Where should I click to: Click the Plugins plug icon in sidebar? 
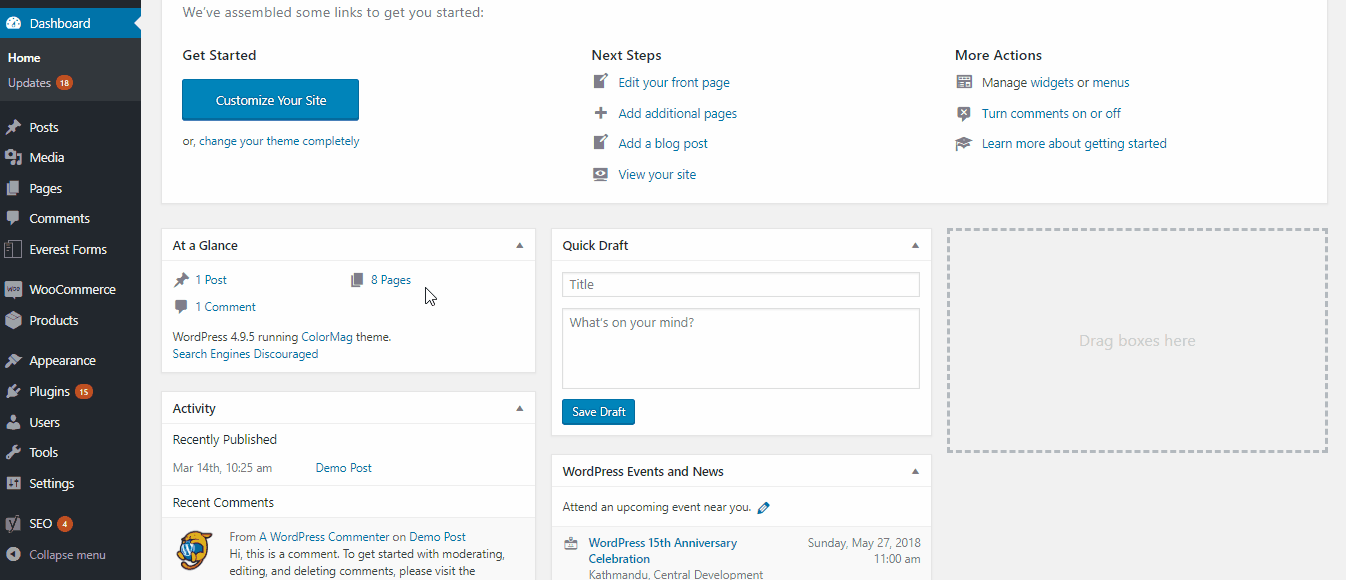pyautogui.click(x=13, y=391)
